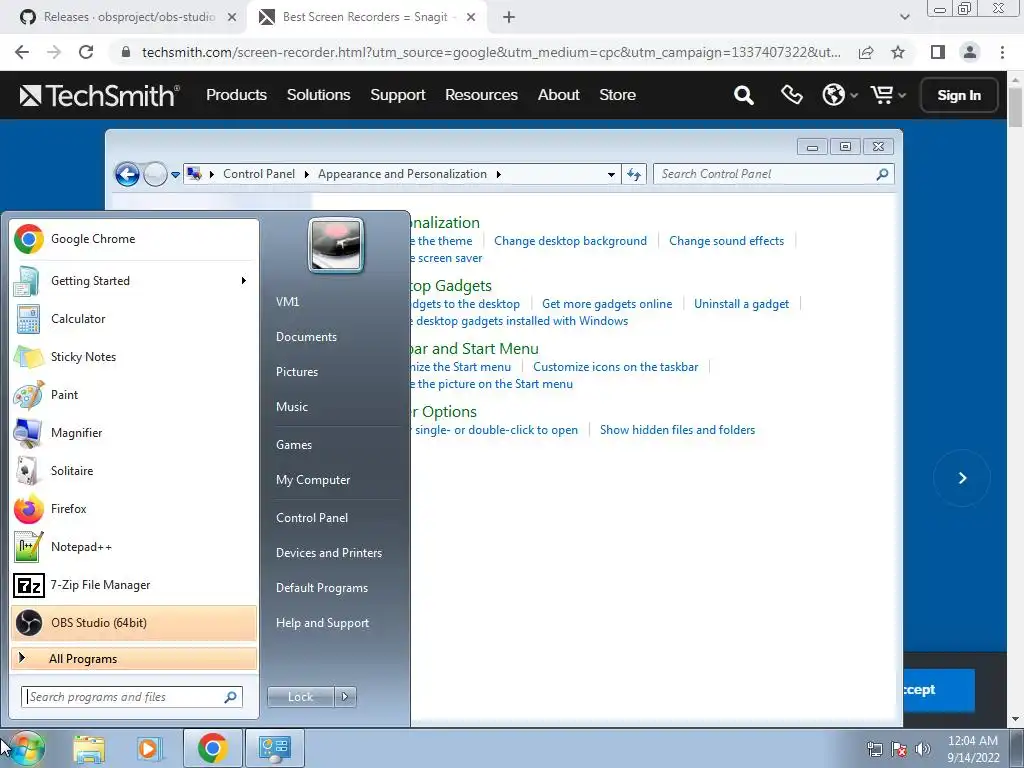Viewport: 1024px width, 768px height.
Task: Click the Windows Start orb
Action: tap(25, 748)
